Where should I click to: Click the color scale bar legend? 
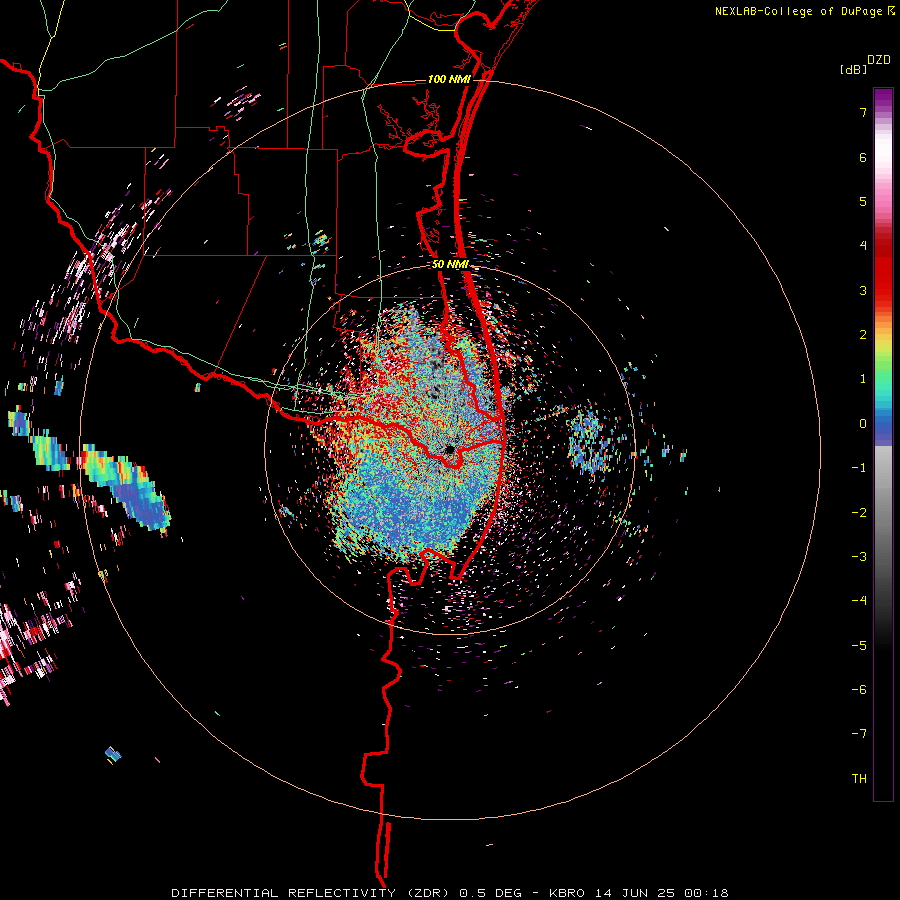883,444
